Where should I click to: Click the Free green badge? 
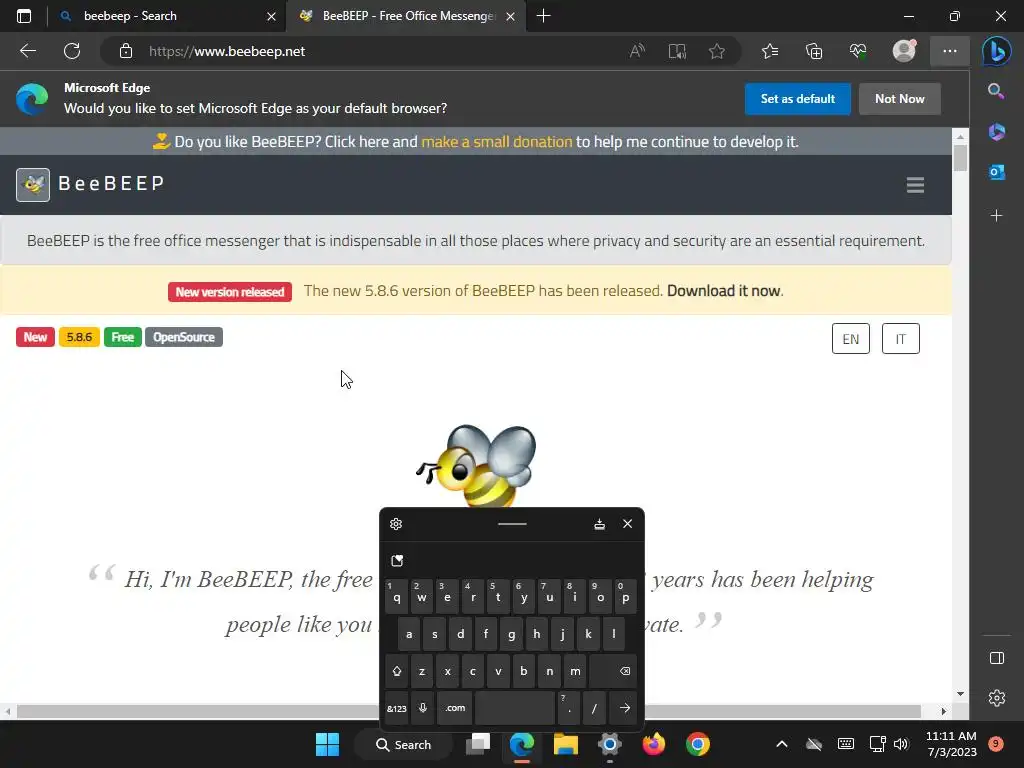(x=123, y=337)
